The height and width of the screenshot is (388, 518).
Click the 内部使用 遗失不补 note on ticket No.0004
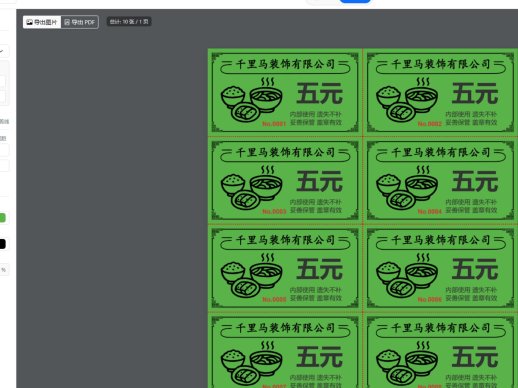[x=471, y=202]
